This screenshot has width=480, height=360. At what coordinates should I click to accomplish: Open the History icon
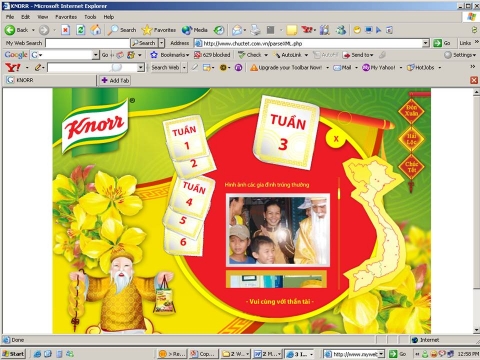pyautogui.click(x=219, y=30)
